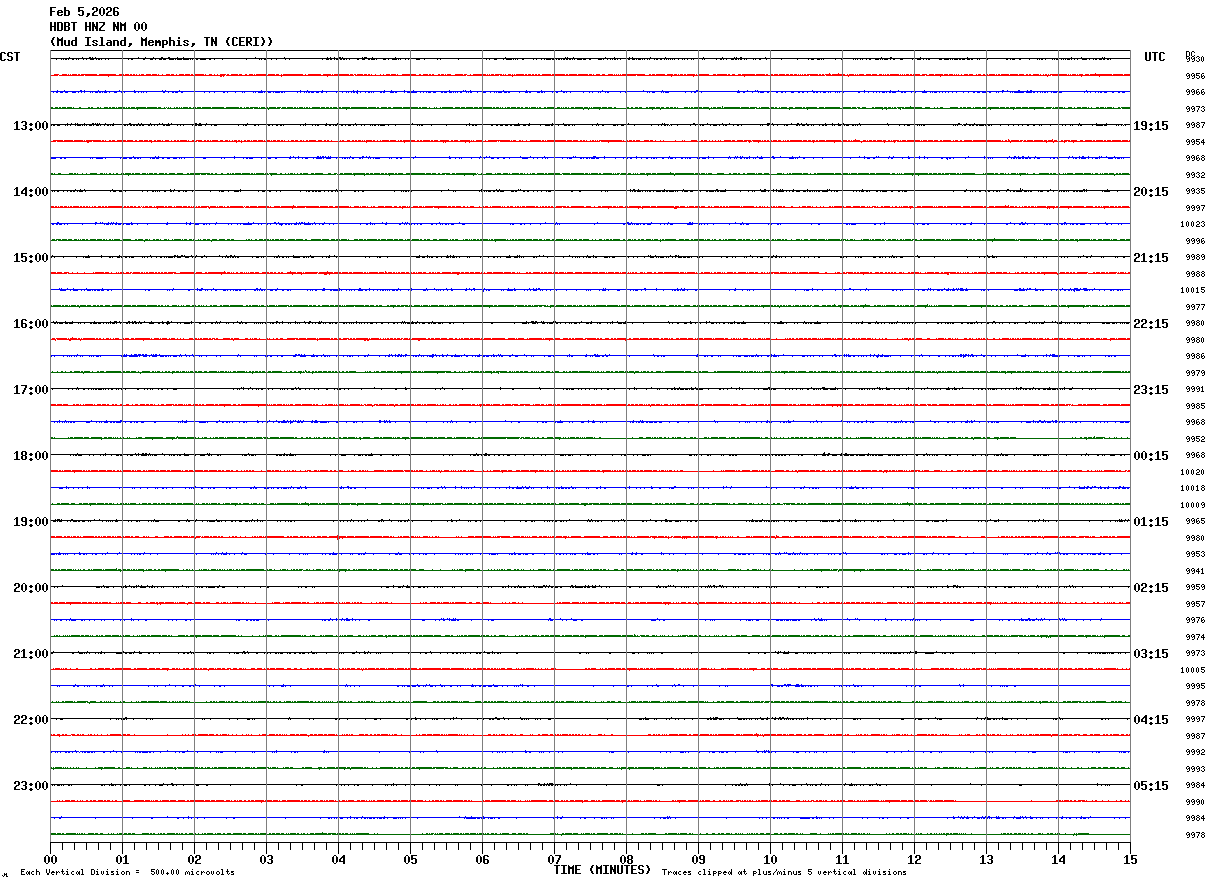1210x886 pixels.
Task: Click the 20:00 CST row label
Action: point(31,588)
